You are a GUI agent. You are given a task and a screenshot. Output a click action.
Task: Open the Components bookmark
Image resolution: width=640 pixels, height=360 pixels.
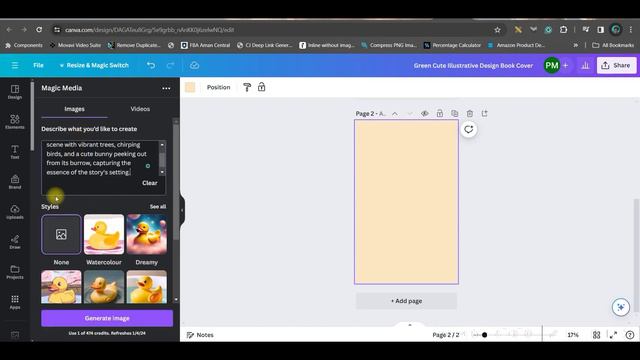[x=24, y=45]
